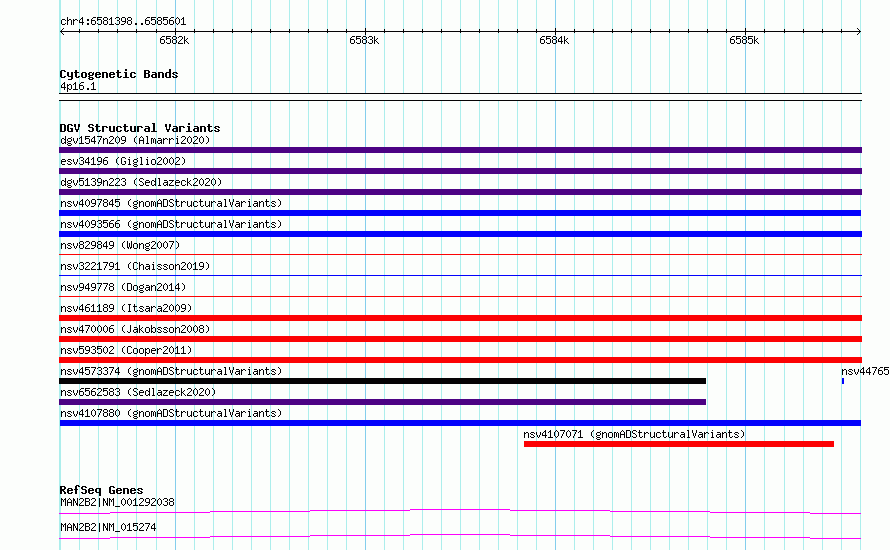Select the red bar under nsv461189
This screenshot has height=550, width=890.
460,318
